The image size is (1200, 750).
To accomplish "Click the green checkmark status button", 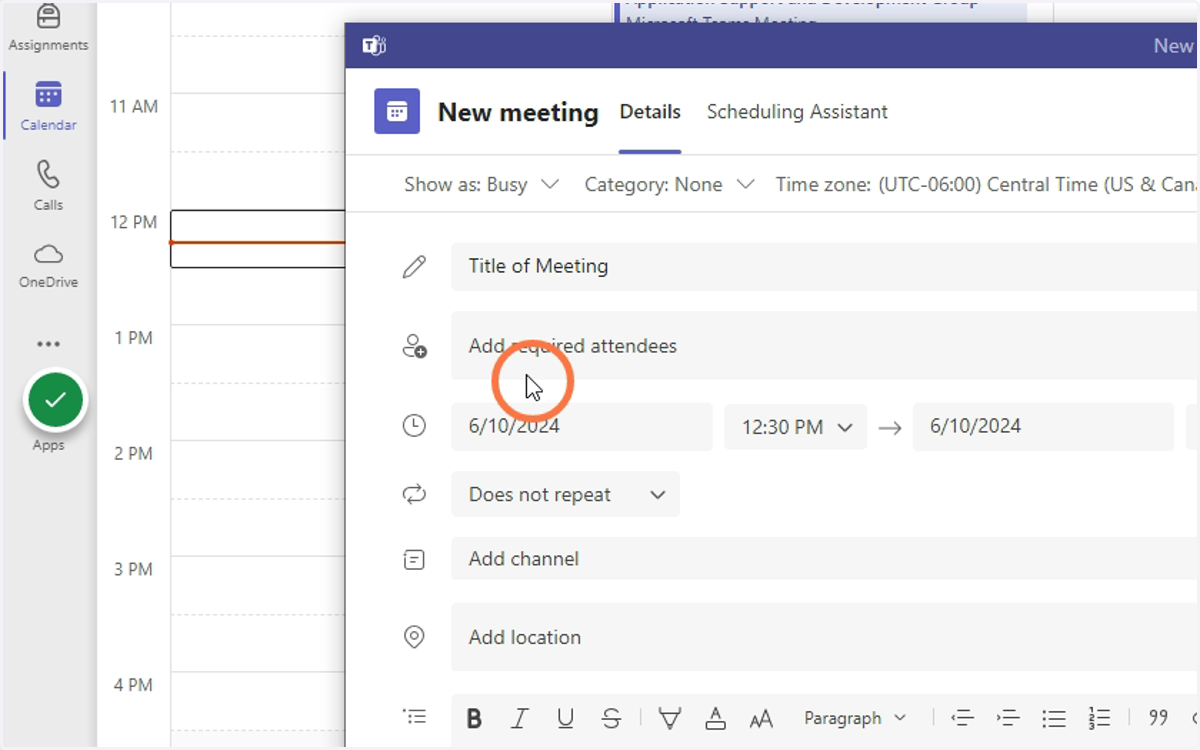I will pyautogui.click(x=56, y=400).
